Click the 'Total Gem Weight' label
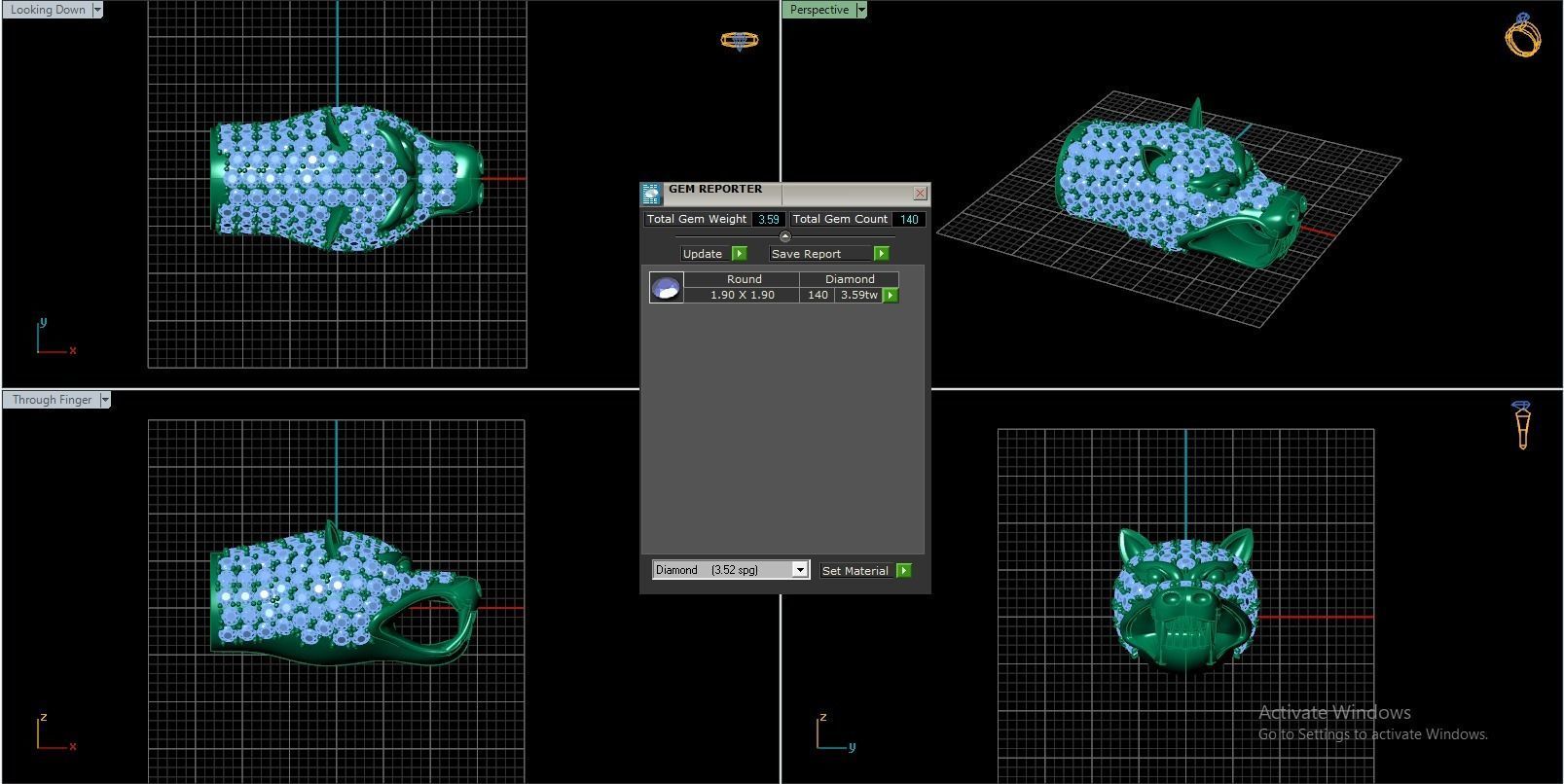The image size is (1564, 784). coord(697,220)
